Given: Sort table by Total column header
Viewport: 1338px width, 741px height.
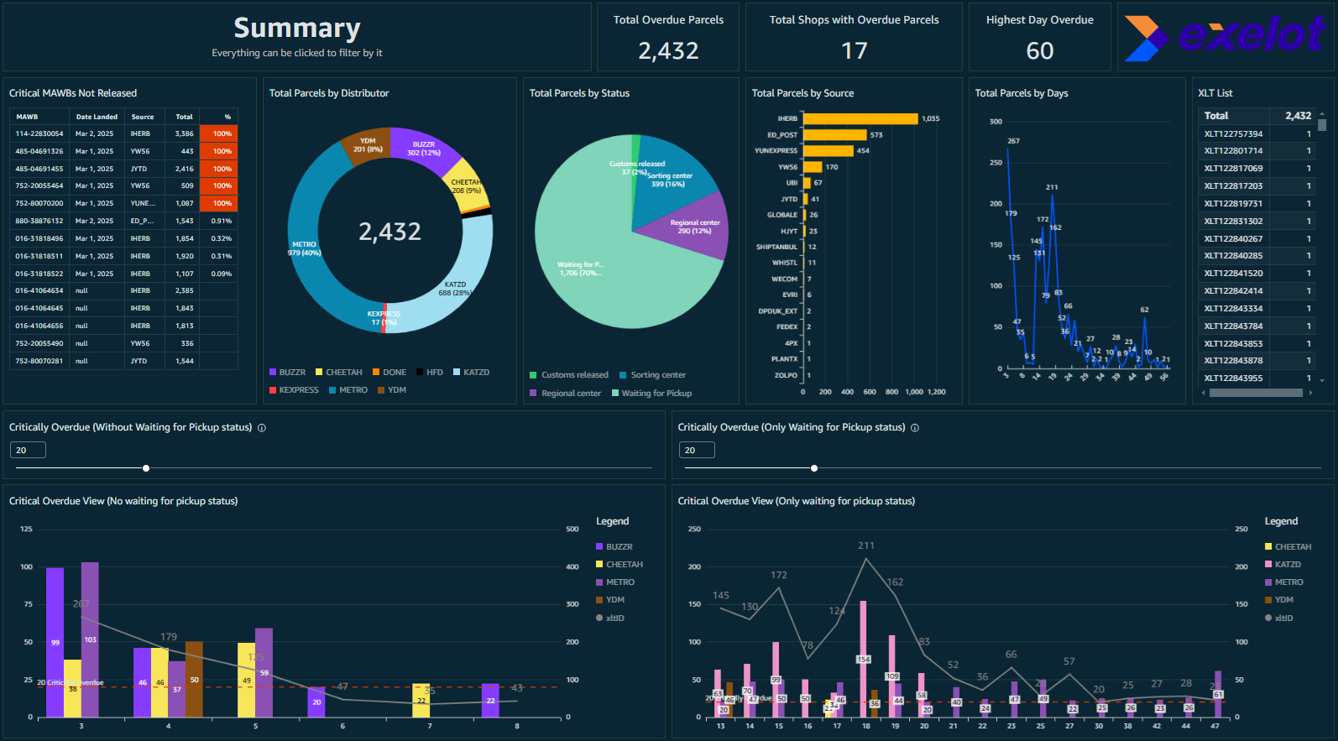Looking at the screenshot, I should tap(184, 117).
